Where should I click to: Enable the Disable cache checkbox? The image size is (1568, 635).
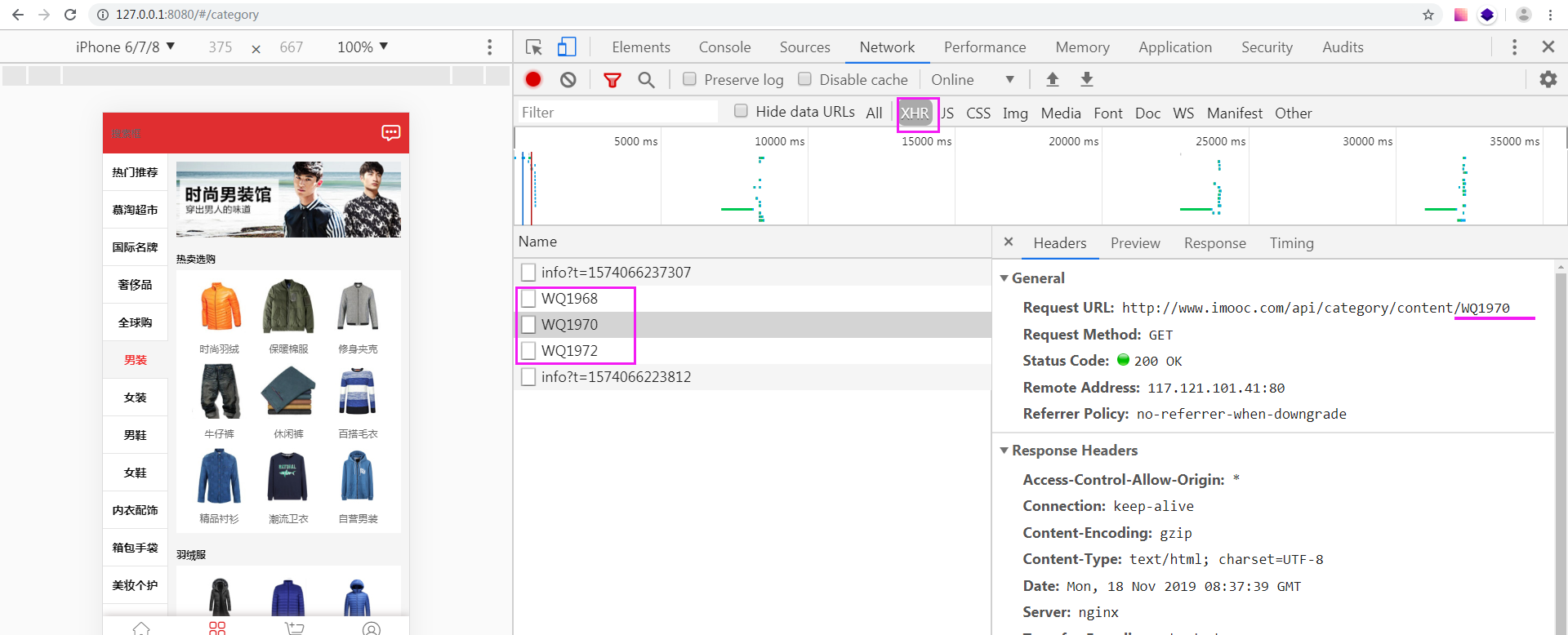tap(805, 79)
